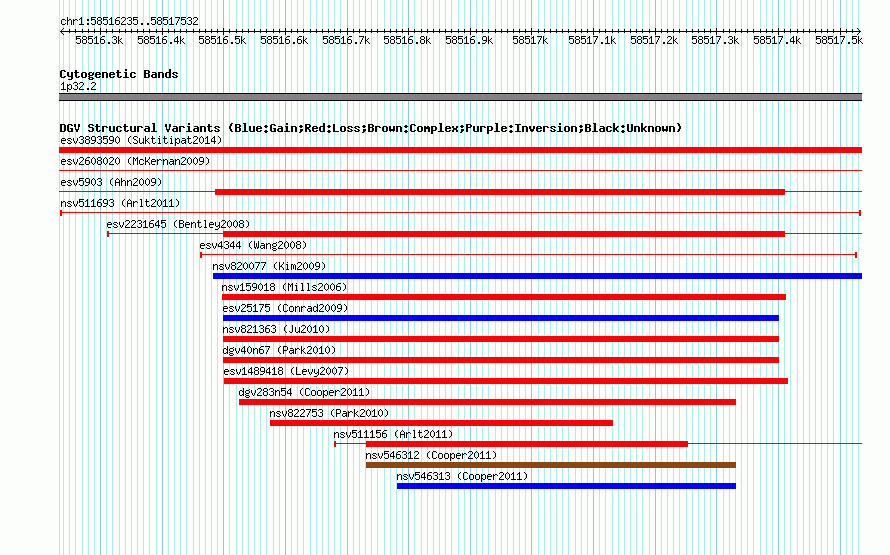Click ruler position 58516.7k
890x555 pixels.
point(346,40)
